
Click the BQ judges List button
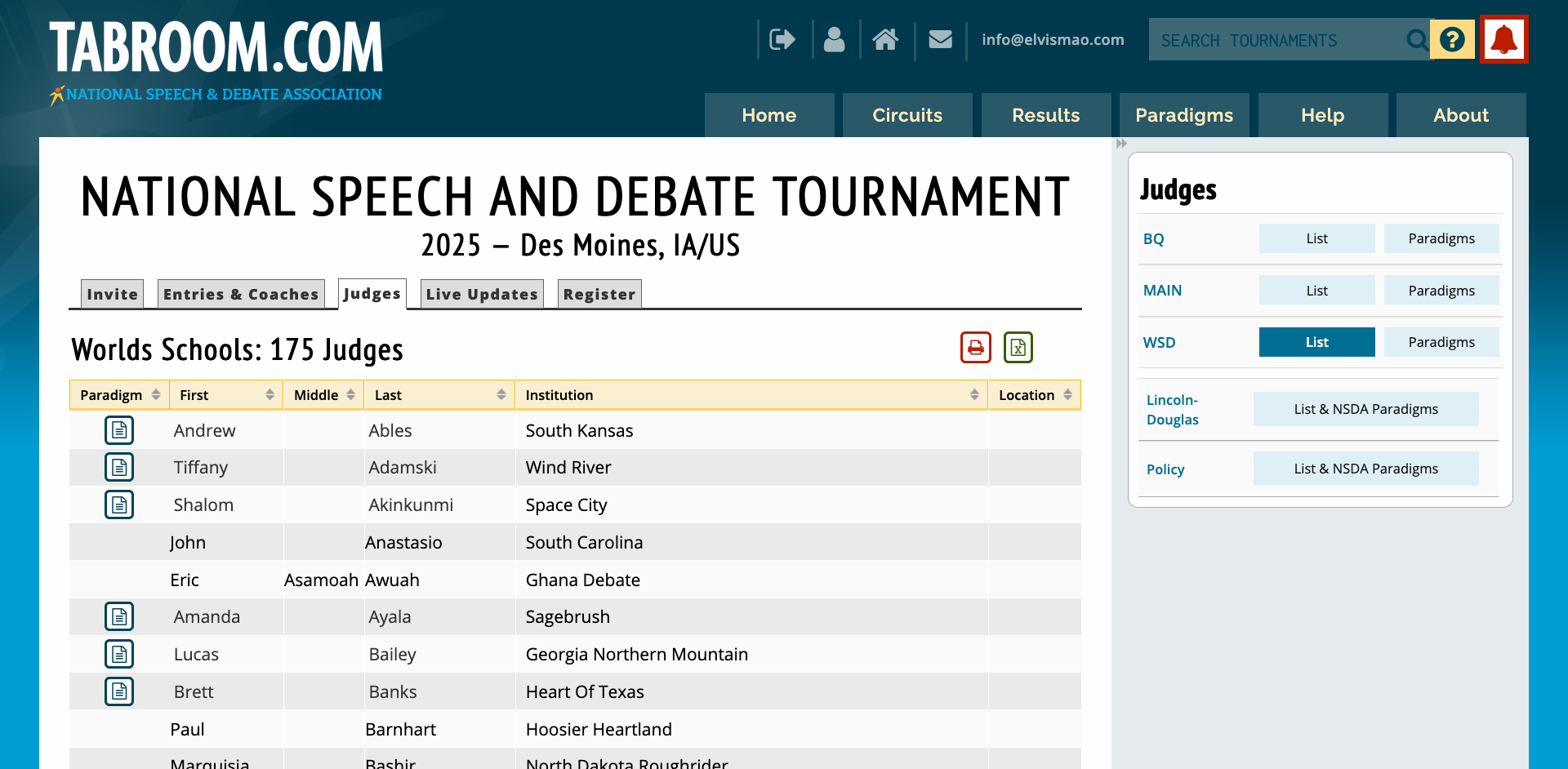[1316, 238]
